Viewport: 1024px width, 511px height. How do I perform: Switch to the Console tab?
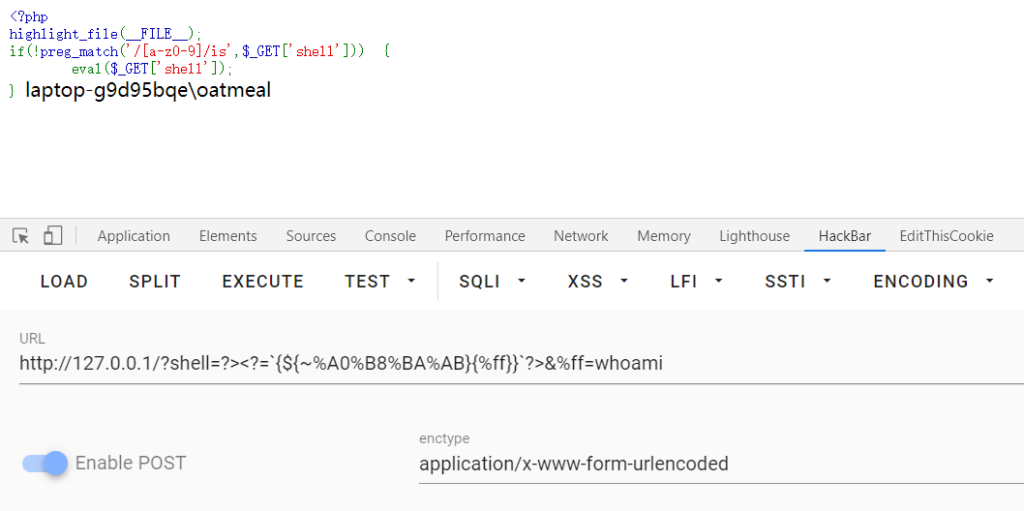(x=391, y=236)
